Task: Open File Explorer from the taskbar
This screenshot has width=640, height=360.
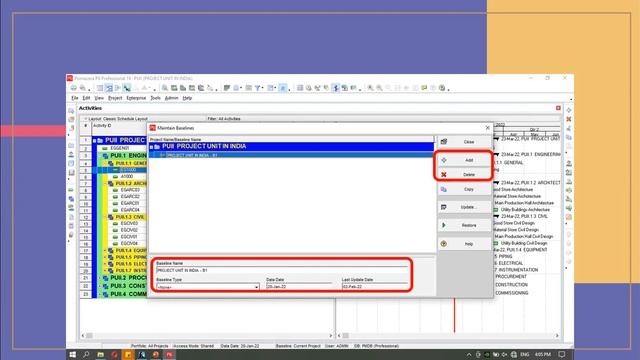Action: pyautogui.click(x=100, y=354)
